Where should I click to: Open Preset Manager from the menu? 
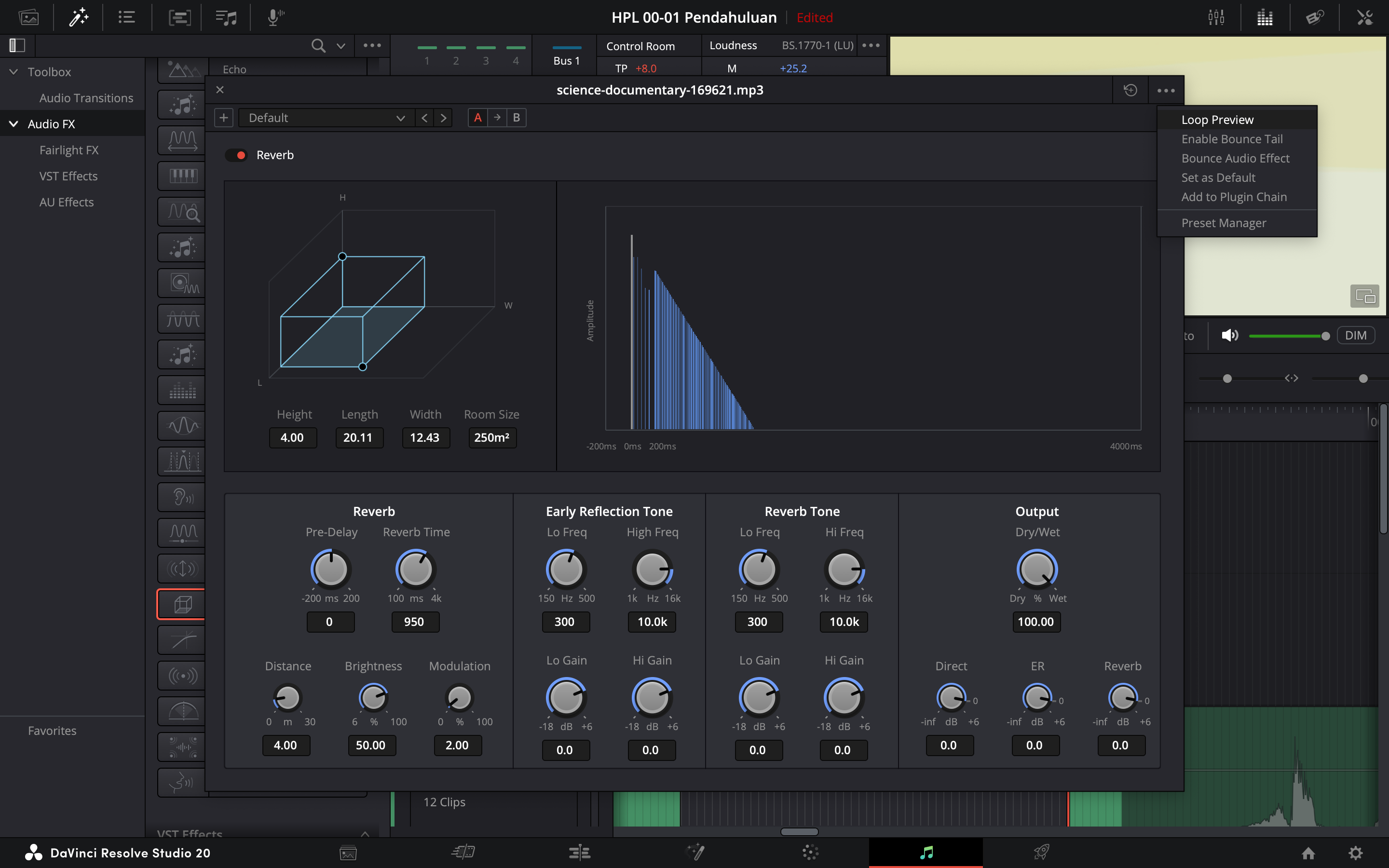coord(1223,223)
